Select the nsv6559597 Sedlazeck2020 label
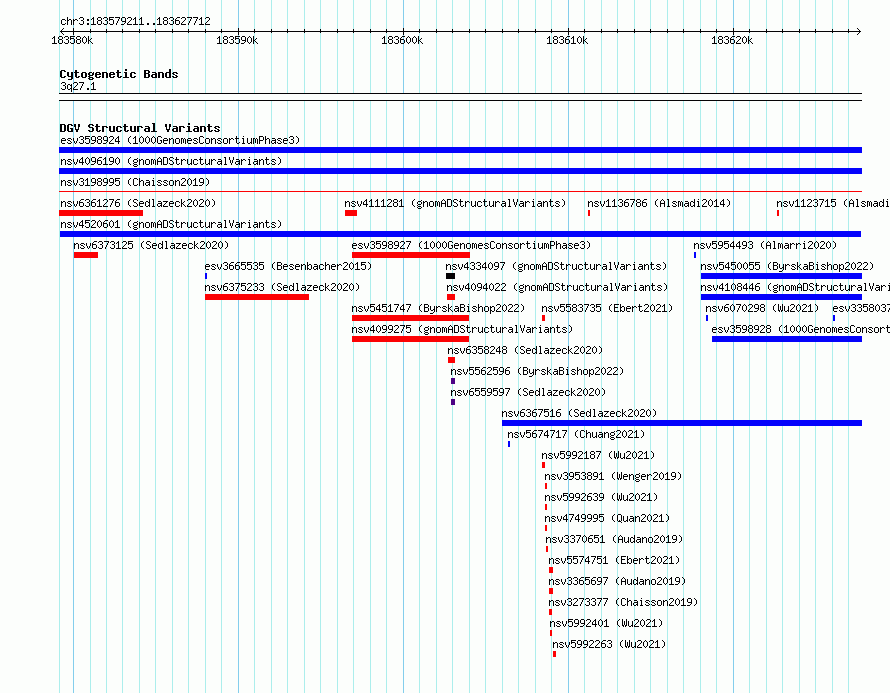This screenshot has width=890, height=693. coord(528,392)
